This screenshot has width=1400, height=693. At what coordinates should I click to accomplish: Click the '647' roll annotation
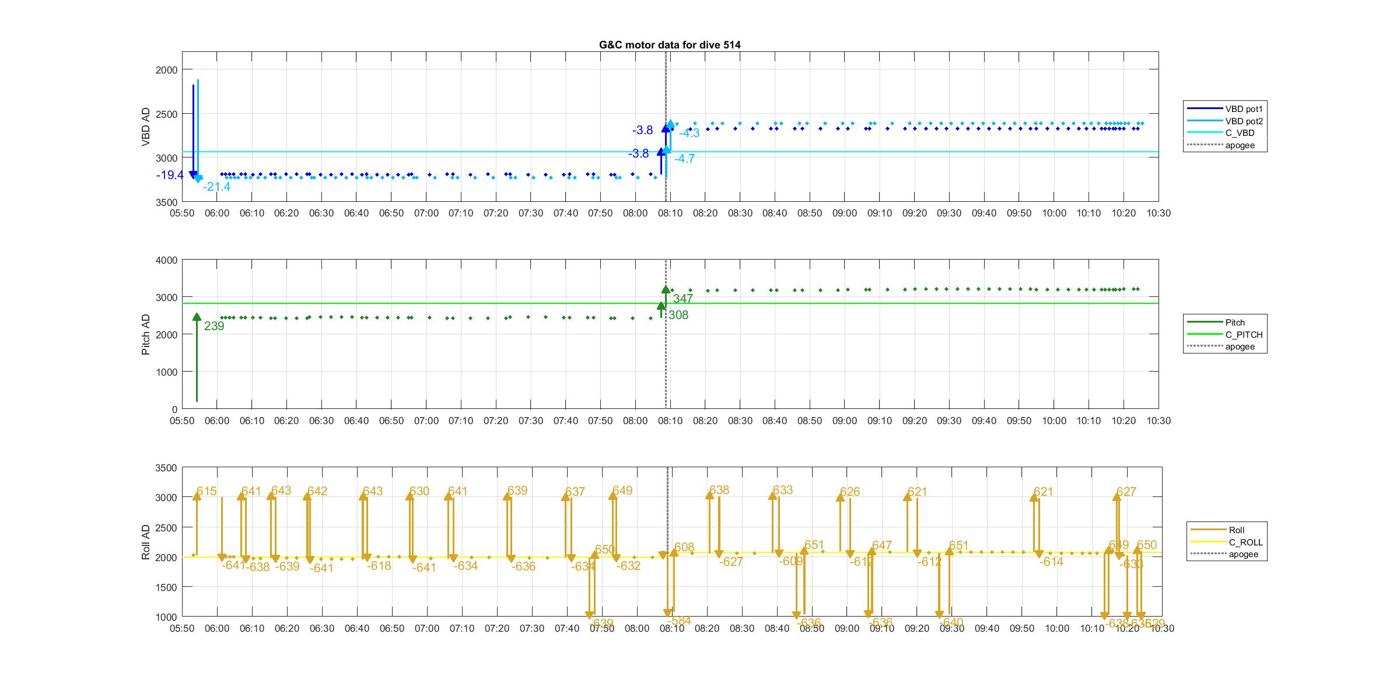click(x=881, y=546)
